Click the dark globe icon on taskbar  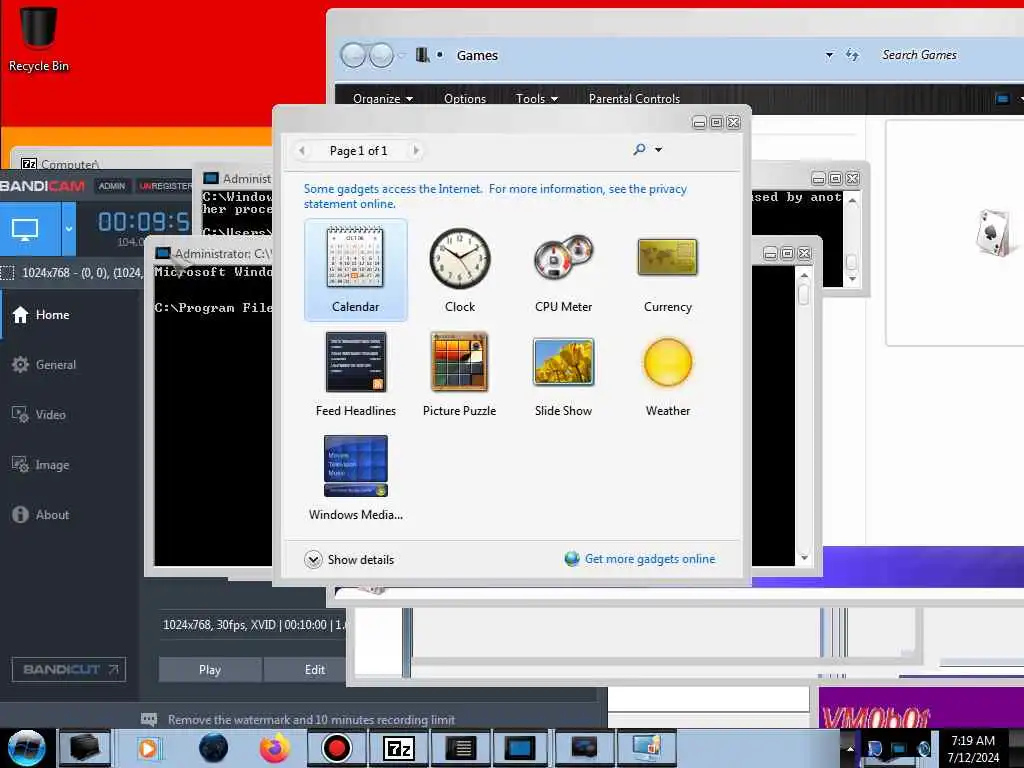tap(213, 748)
